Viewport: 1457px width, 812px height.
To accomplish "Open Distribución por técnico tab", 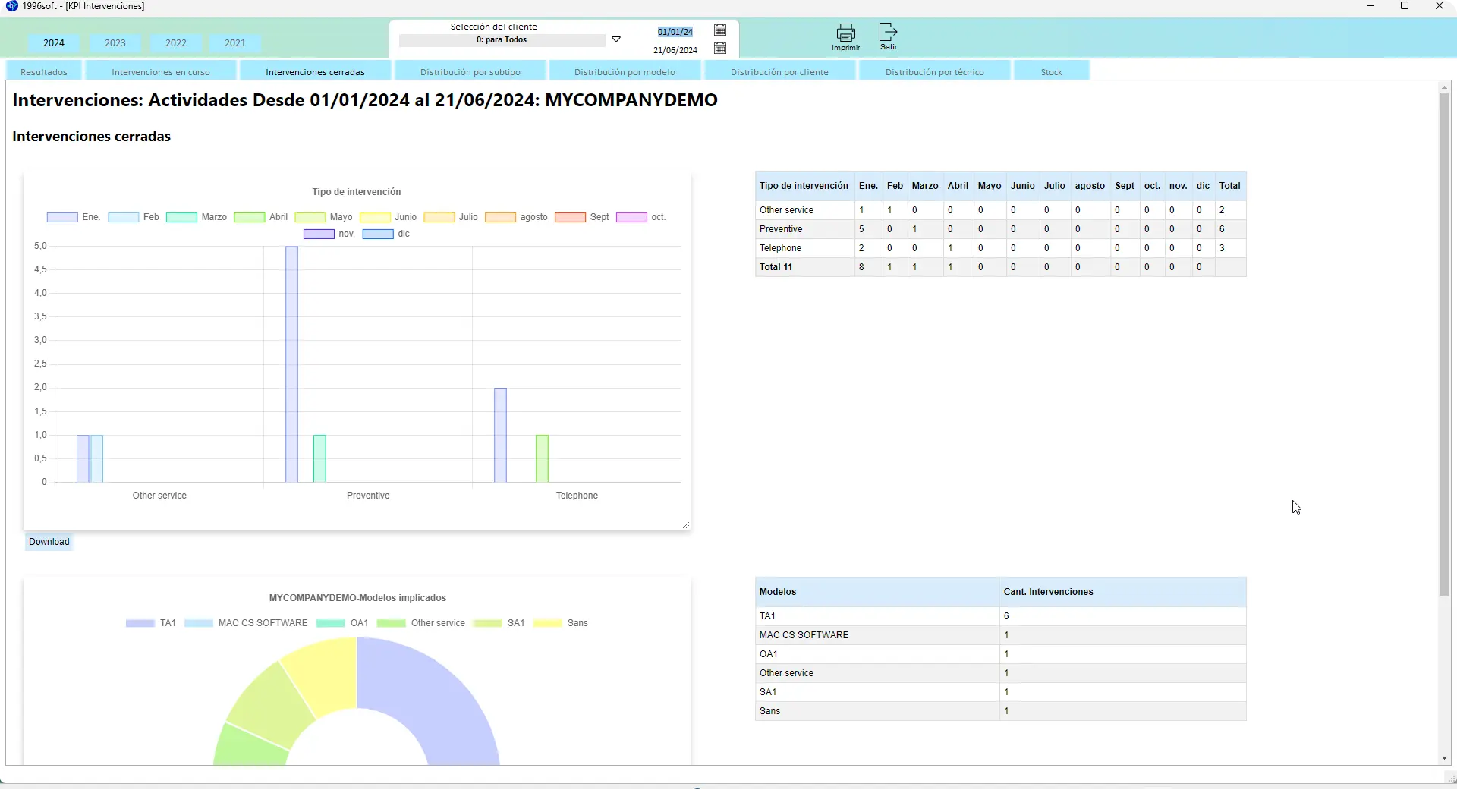I will (x=935, y=72).
